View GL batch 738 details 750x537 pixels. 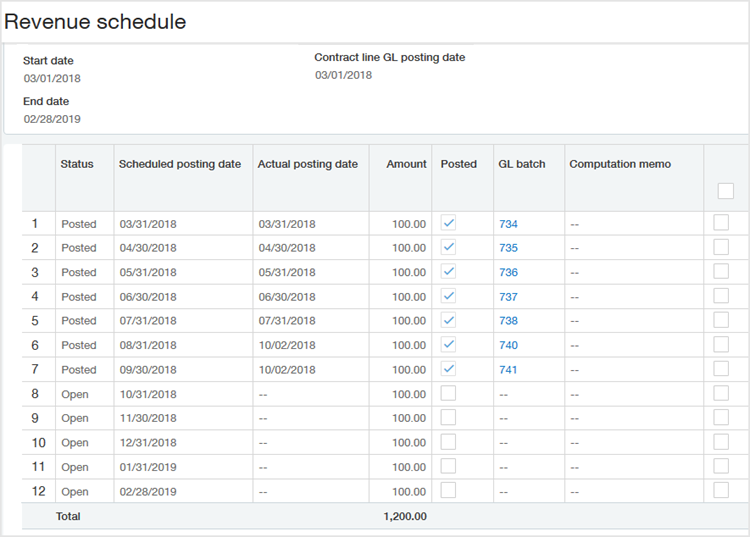(508, 321)
